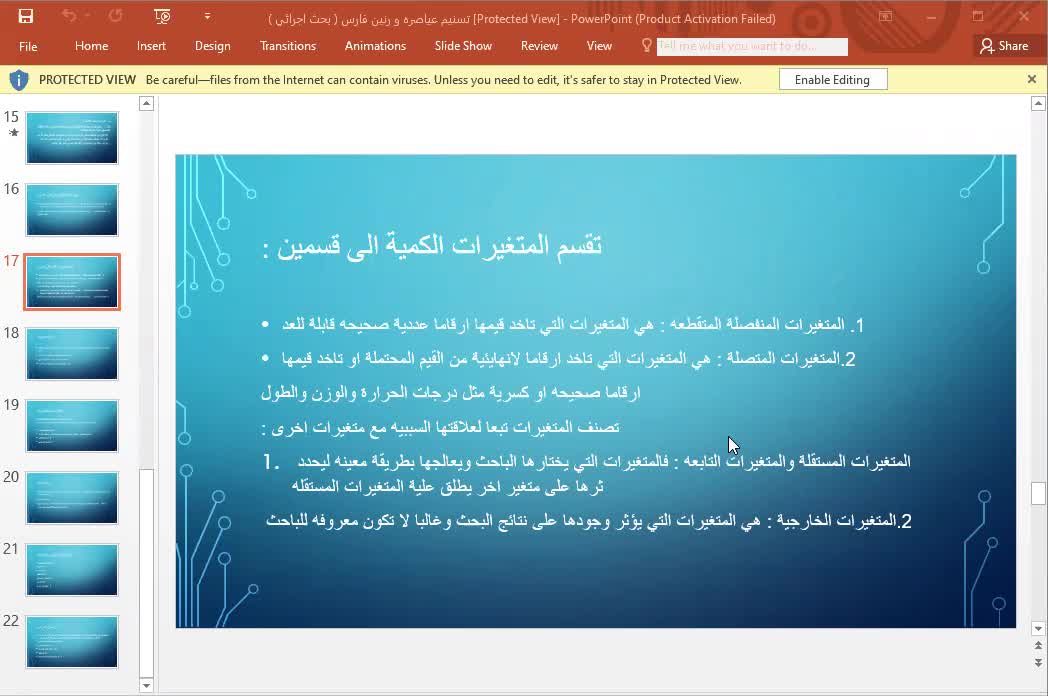Select slide 18 thumbnail
Image resolution: width=1048 pixels, height=696 pixels.
click(x=72, y=354)
